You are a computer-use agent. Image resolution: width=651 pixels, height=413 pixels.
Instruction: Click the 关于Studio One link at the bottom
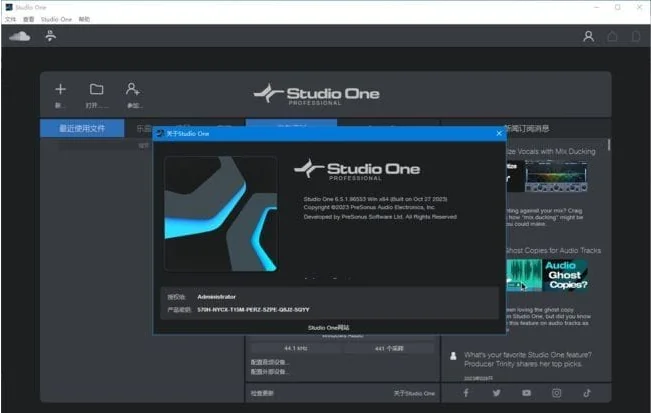tap(414, 393)
